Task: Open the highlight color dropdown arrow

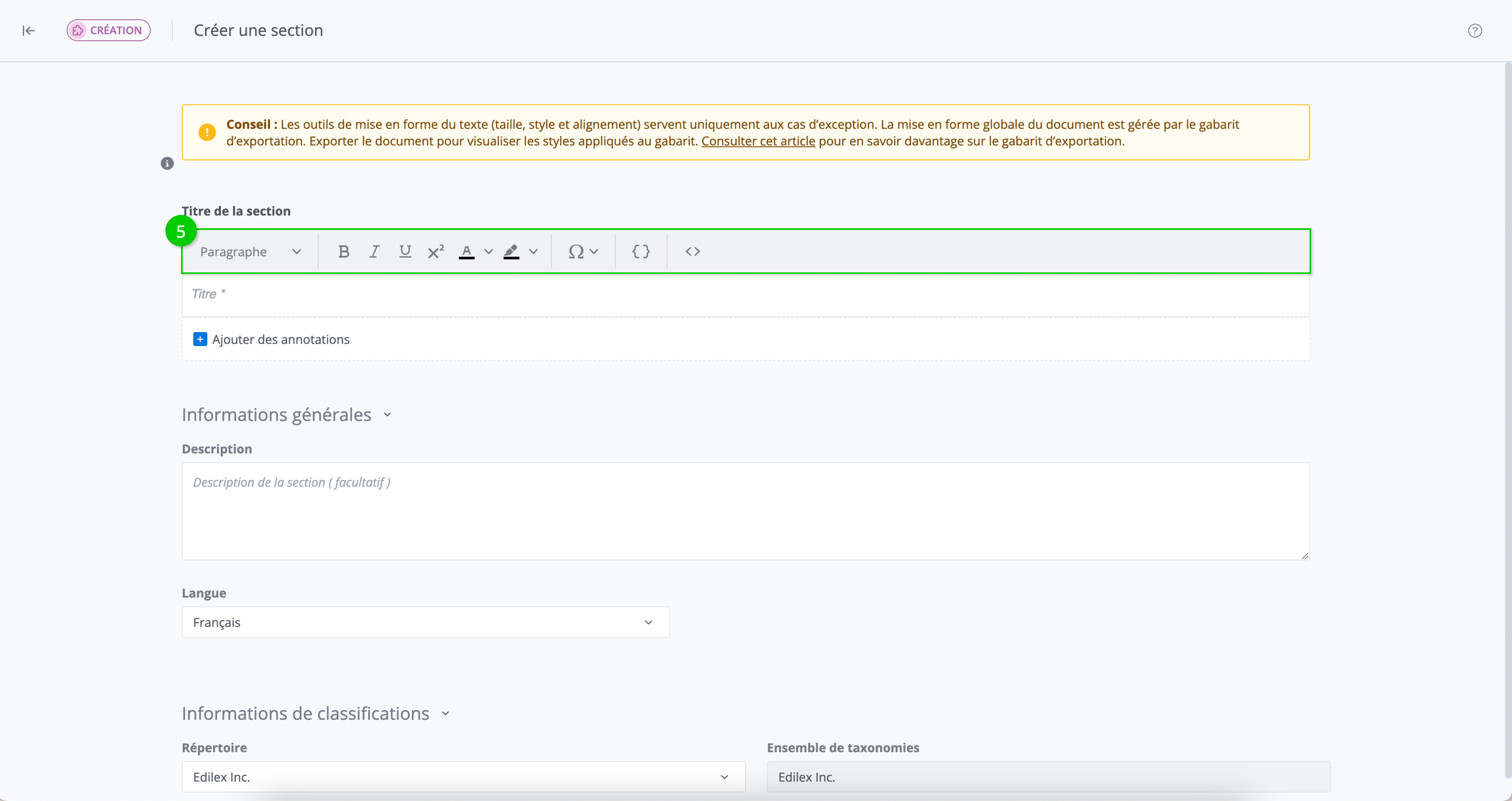Action: pos(533,252)
